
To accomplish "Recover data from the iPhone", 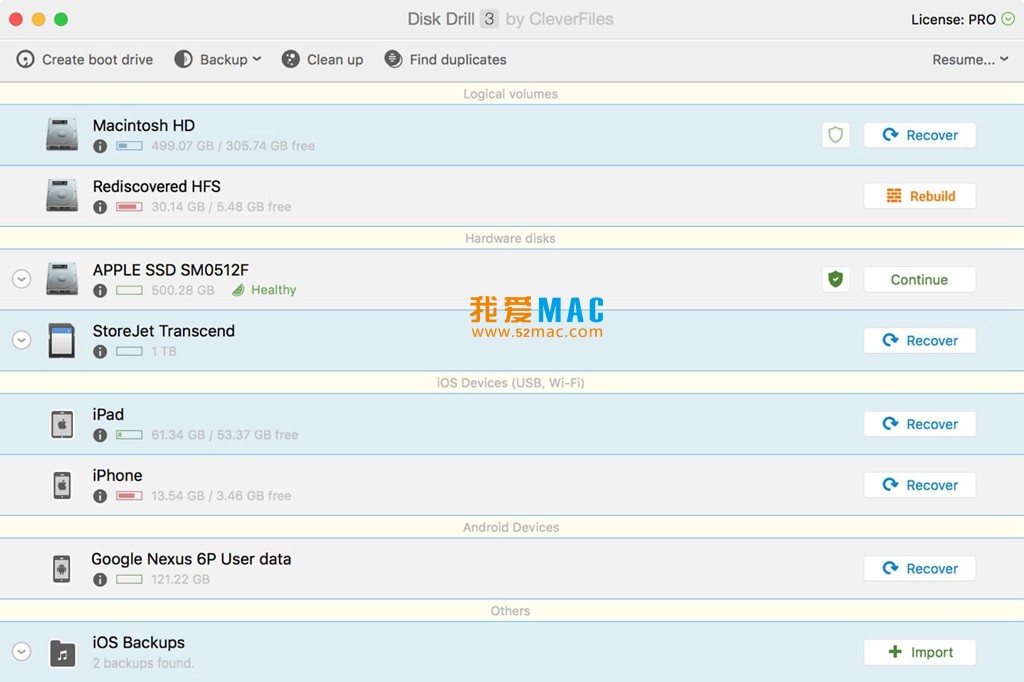I will pos(920,485).
